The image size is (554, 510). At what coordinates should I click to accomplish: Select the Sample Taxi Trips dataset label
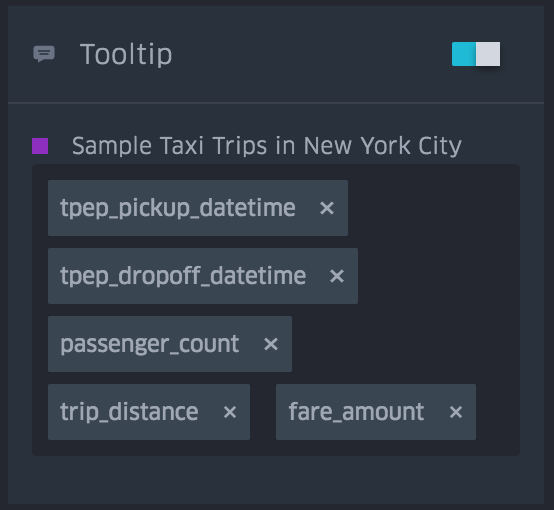(x=267, y=146)
